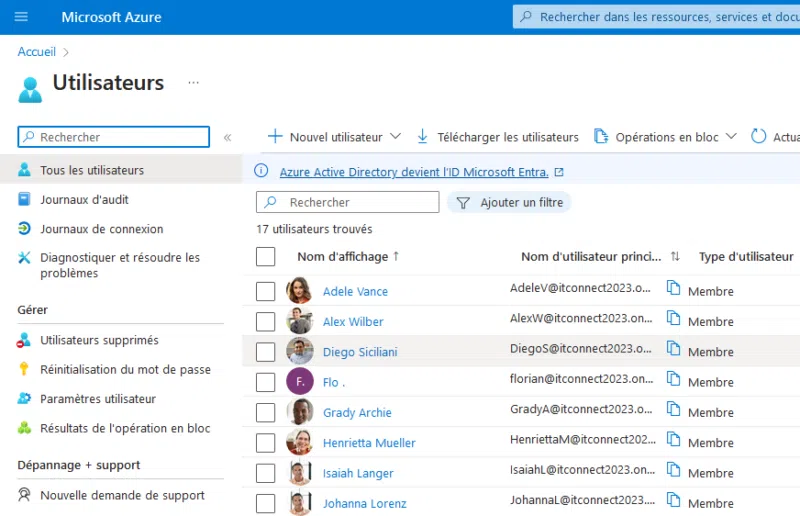Sort by Nom d'utilisateur principal column
The height and width of the screenshot is (516, 800).
coord(674,257)
